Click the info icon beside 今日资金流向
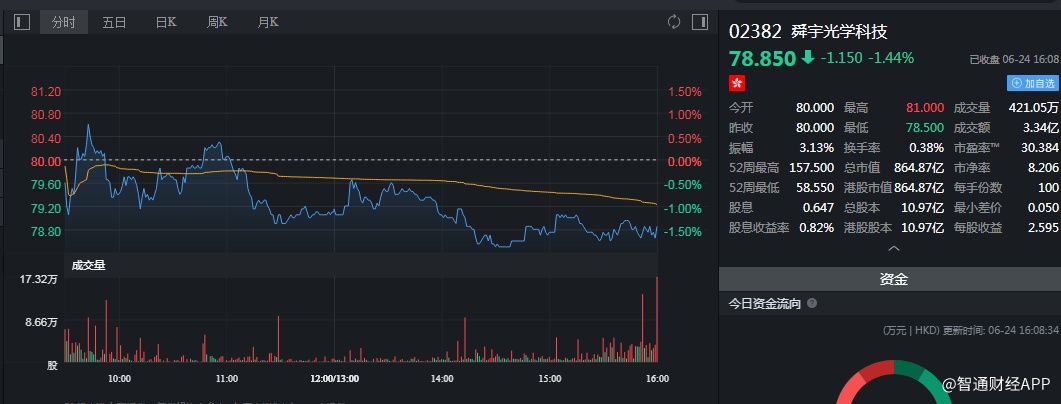 [x=812, y=304]
